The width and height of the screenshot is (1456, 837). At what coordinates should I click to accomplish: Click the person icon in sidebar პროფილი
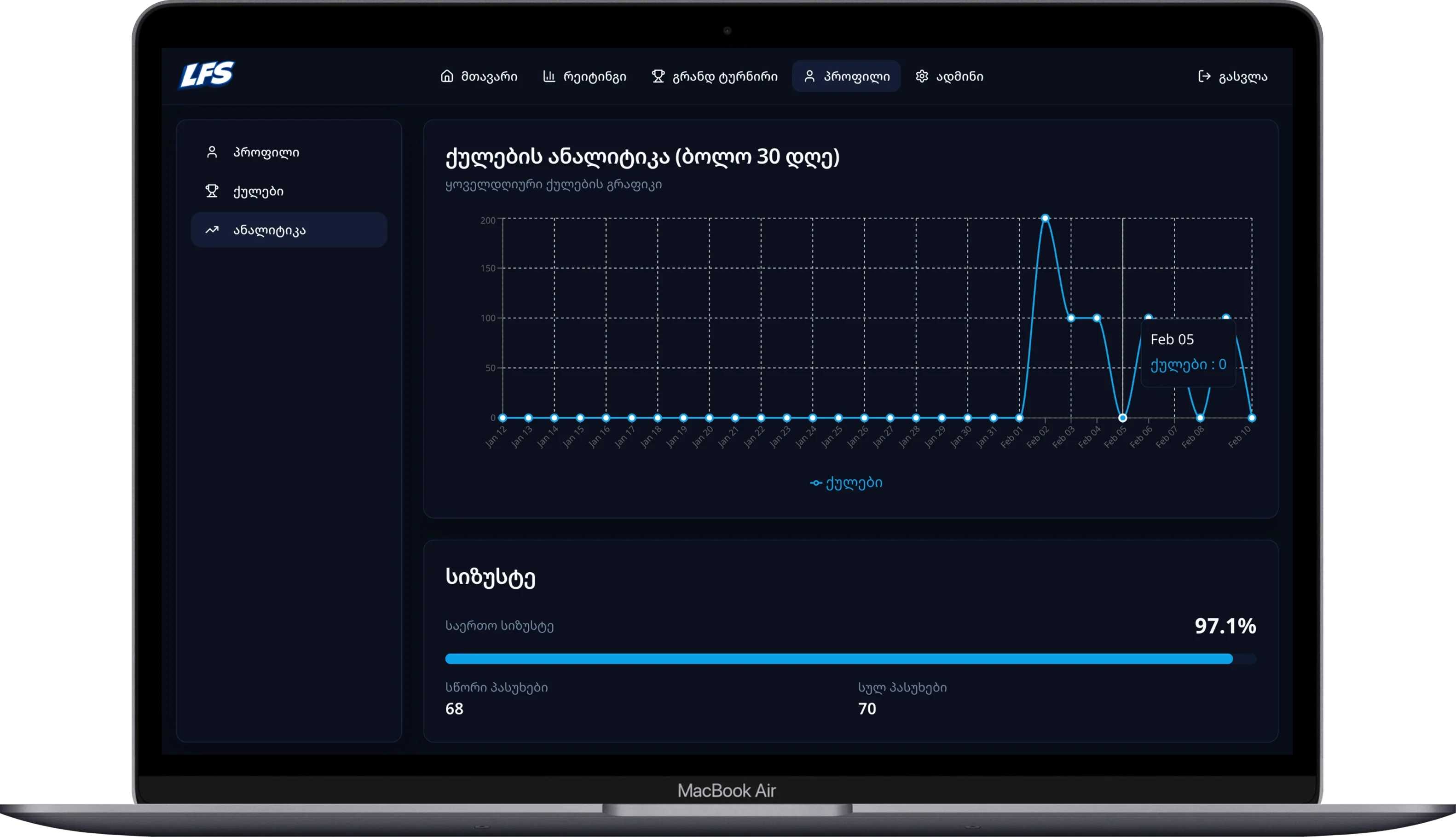point(212,152)
